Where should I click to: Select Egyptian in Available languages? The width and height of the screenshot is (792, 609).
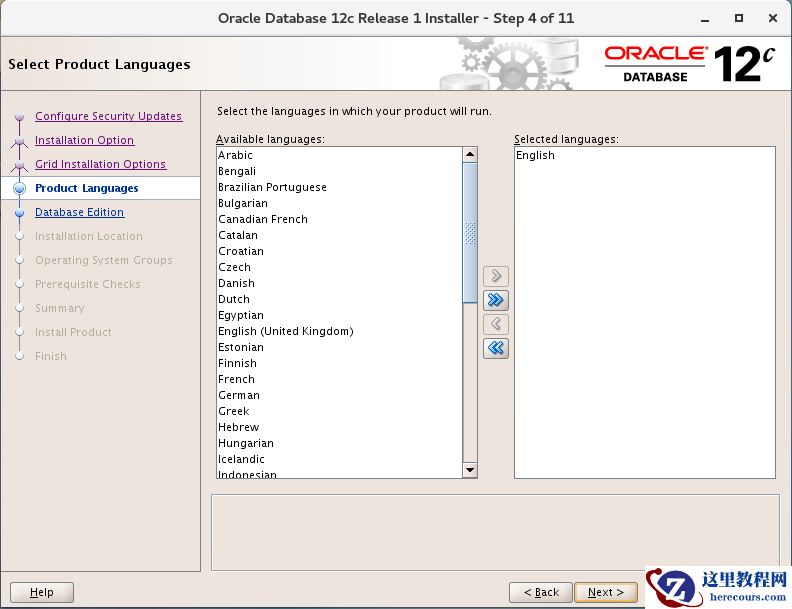coord(339,315)
